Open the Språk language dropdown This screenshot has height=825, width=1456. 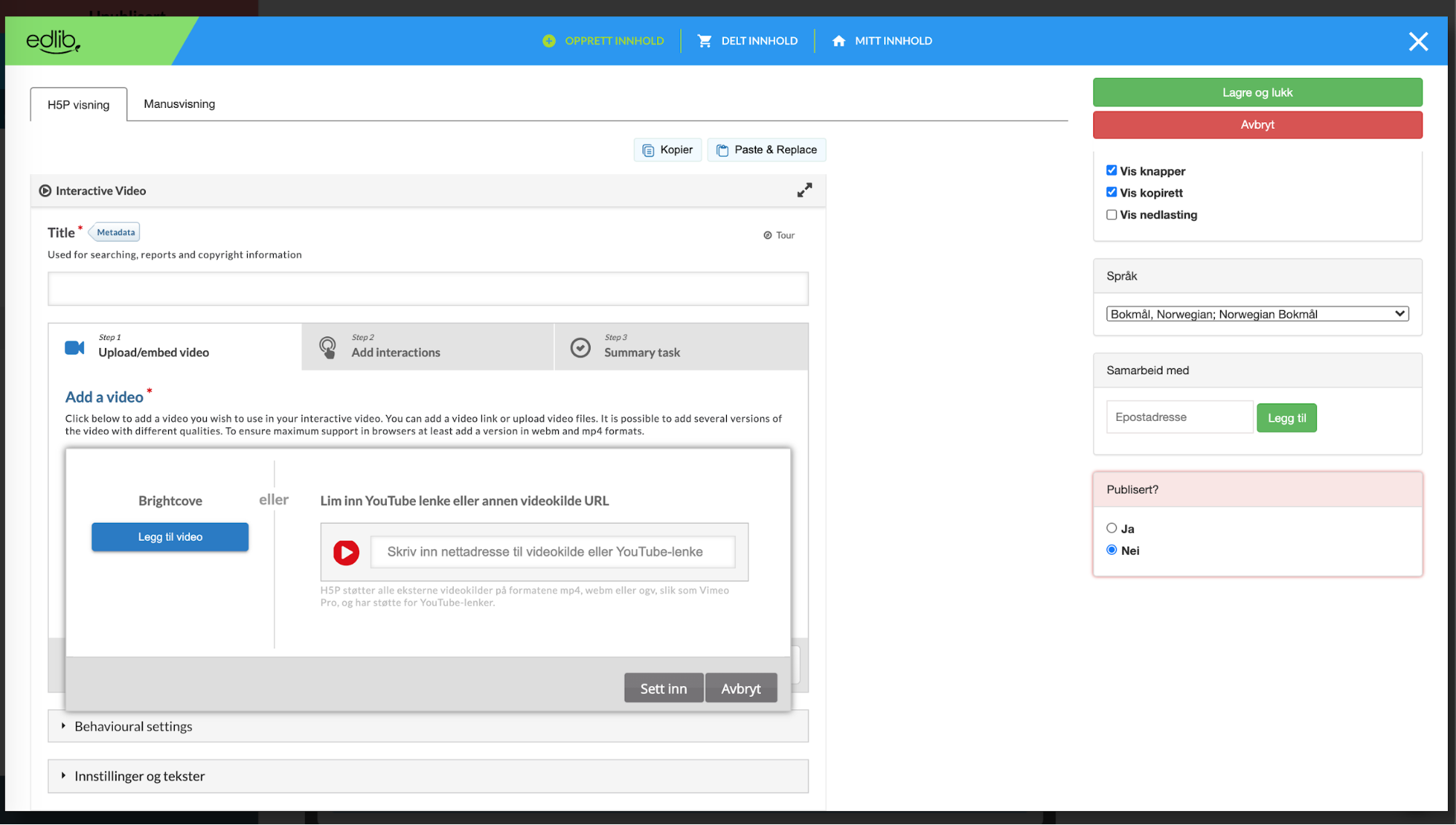click(1257, 314)
